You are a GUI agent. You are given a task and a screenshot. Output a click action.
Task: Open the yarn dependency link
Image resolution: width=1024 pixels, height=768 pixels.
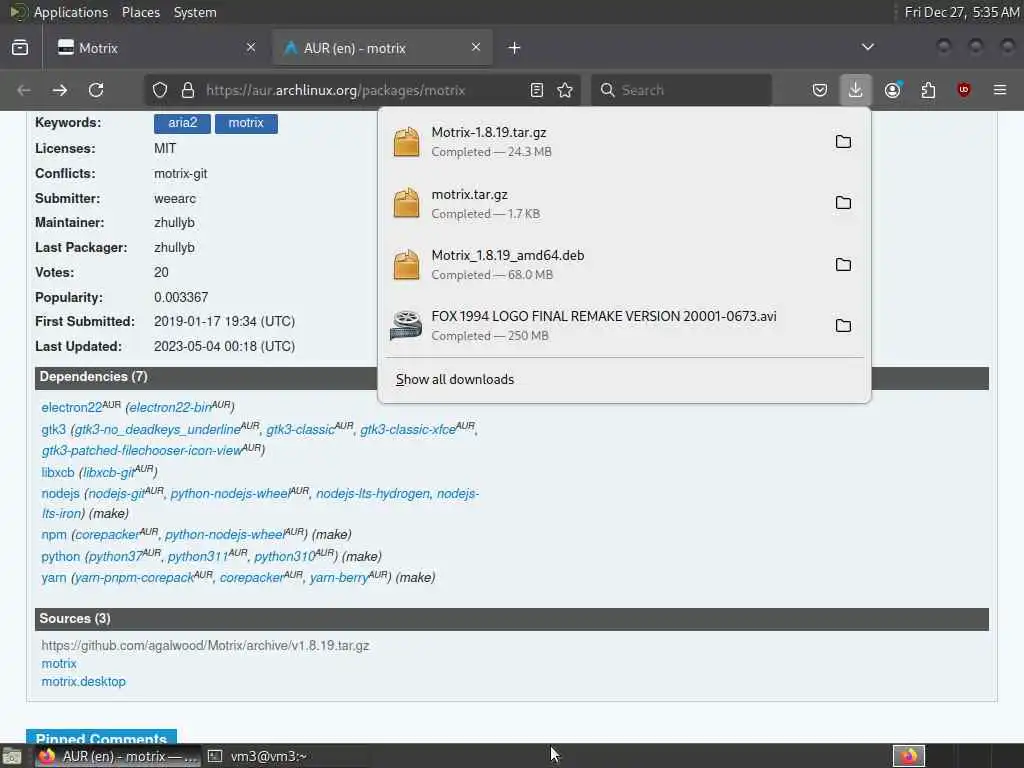(54, 578)
